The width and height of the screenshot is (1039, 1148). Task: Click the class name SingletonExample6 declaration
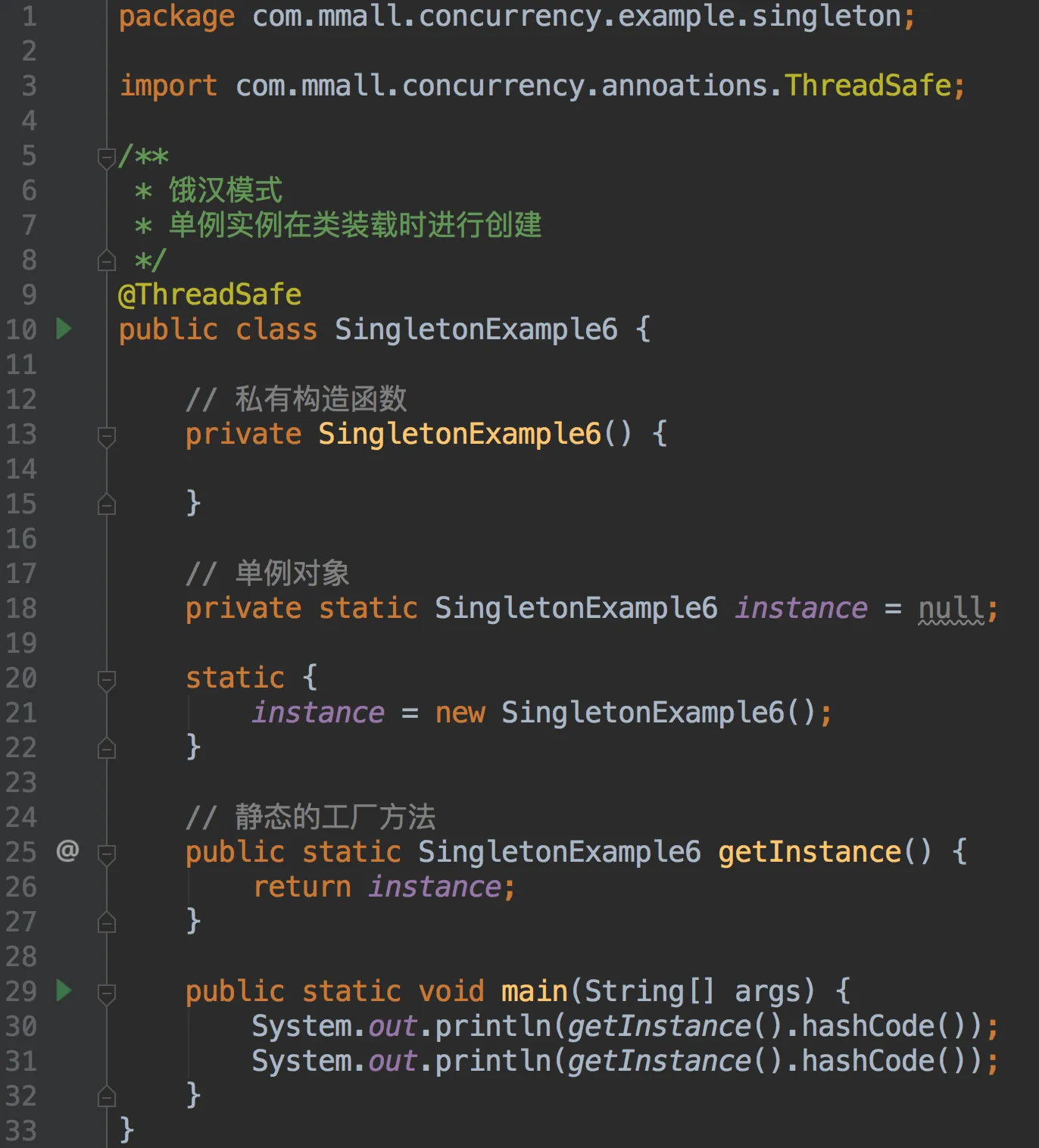pyautogui.click(x=476, y=329)
